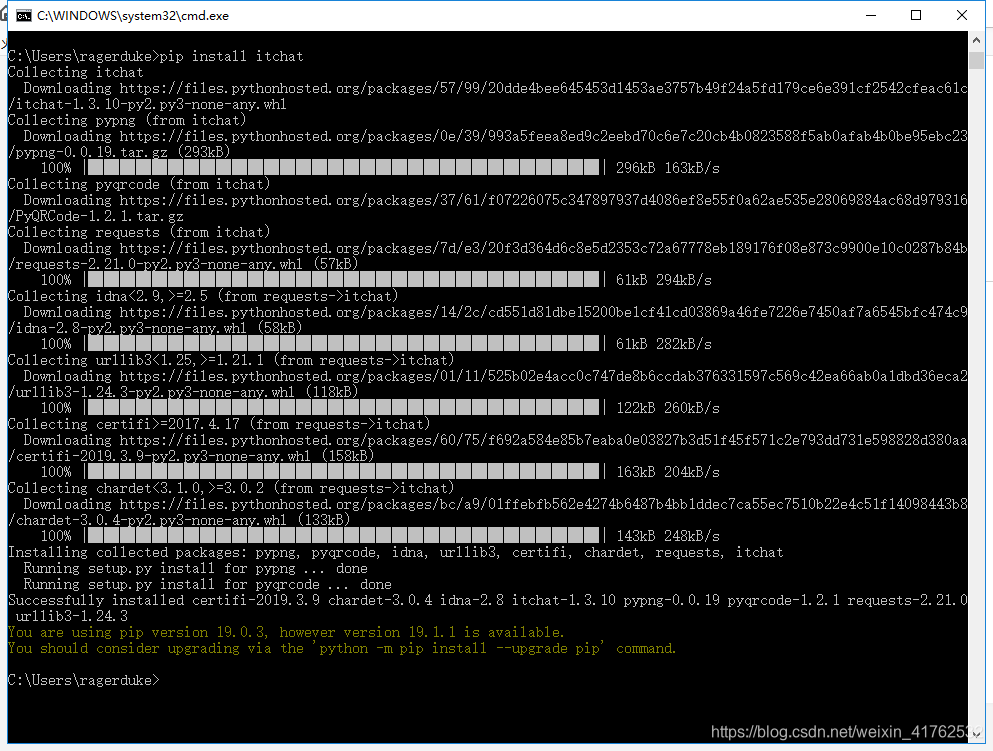993x751 pixels.
Task: Click the 'Collecting idna<2.9,>=2.5' line
Action: click(203, 296)
